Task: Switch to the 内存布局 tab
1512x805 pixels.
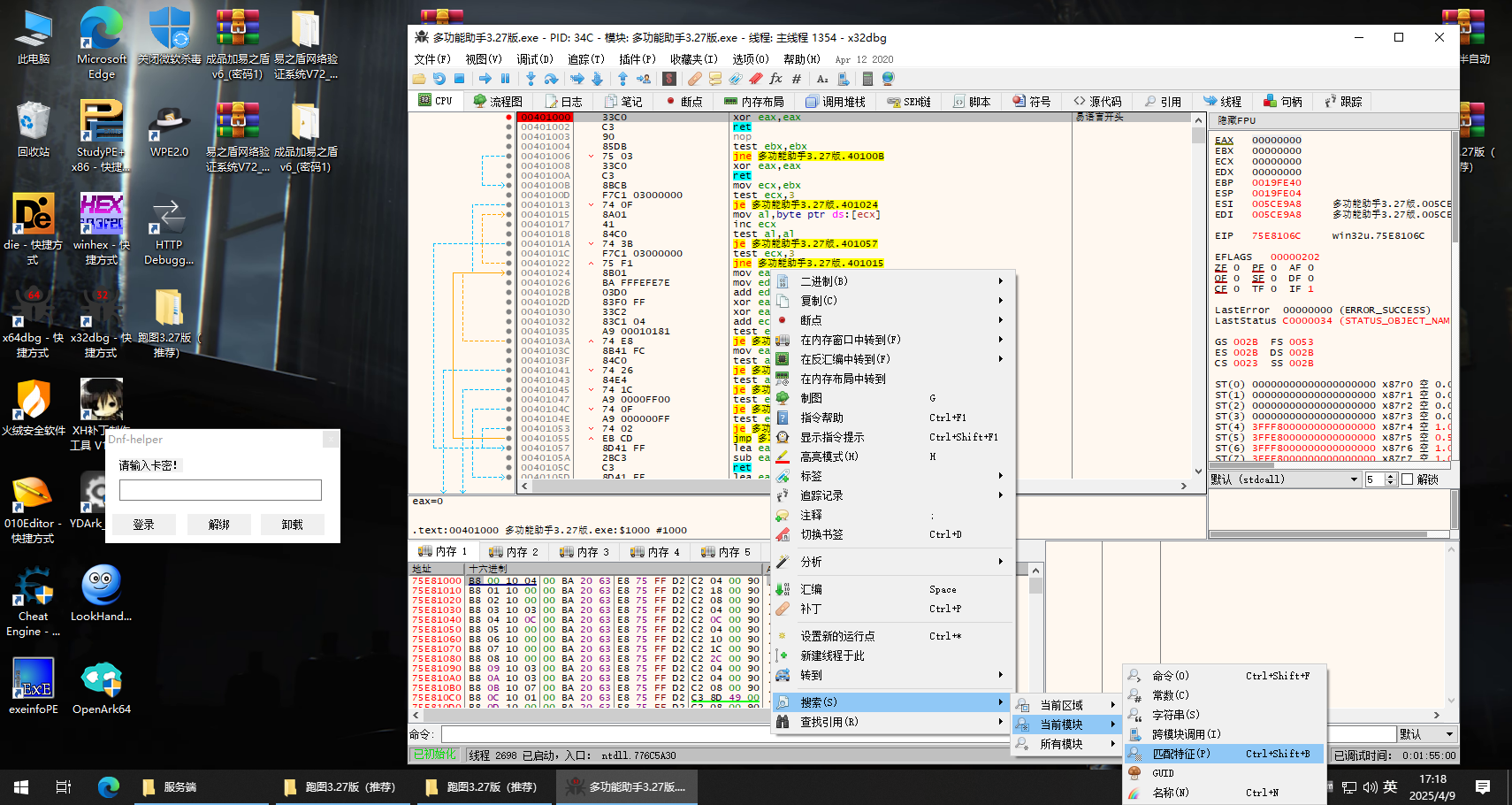Action: [x=754, y=102]
